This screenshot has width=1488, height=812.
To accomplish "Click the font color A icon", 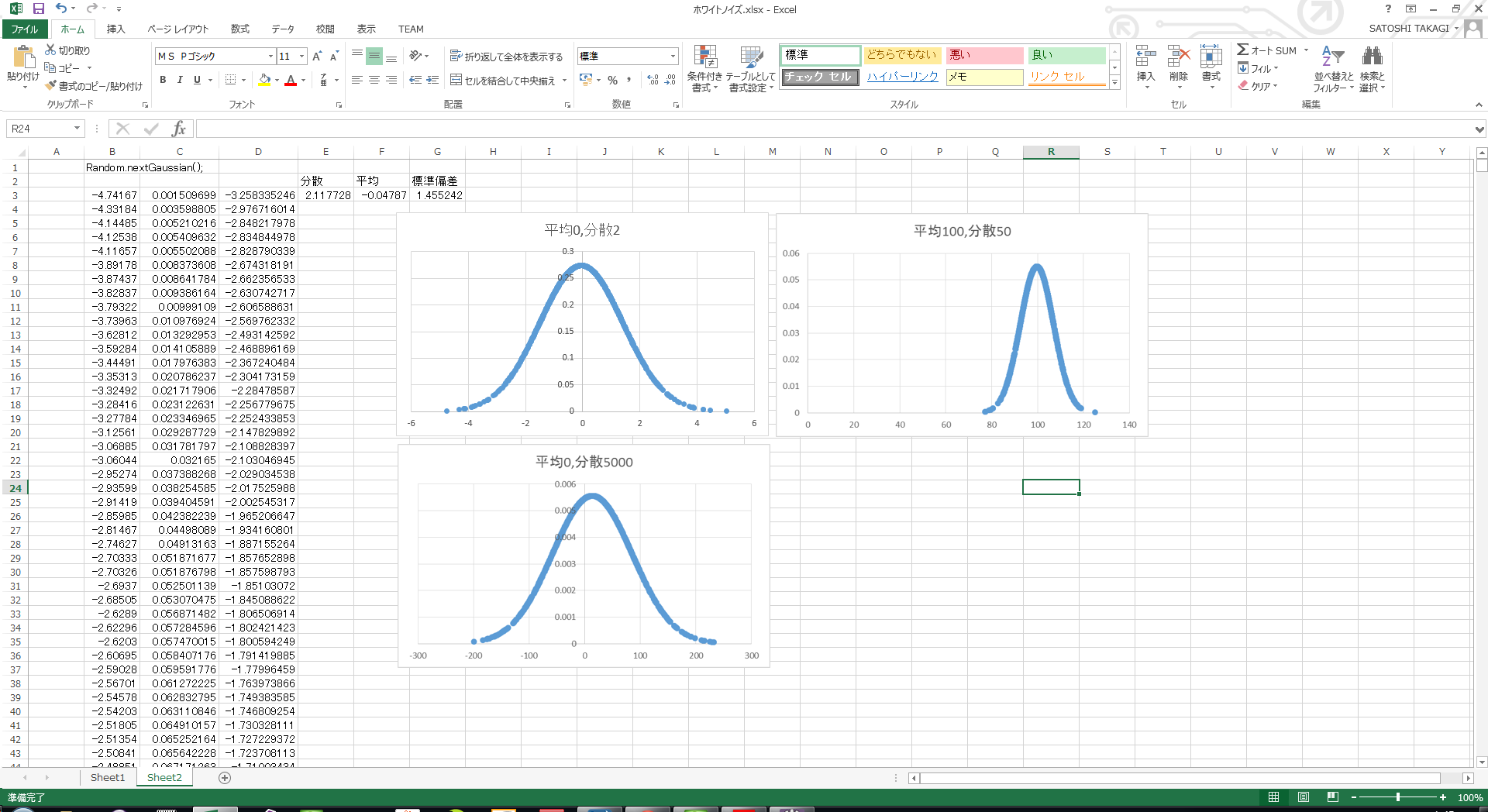I will (x=291, y=80).
